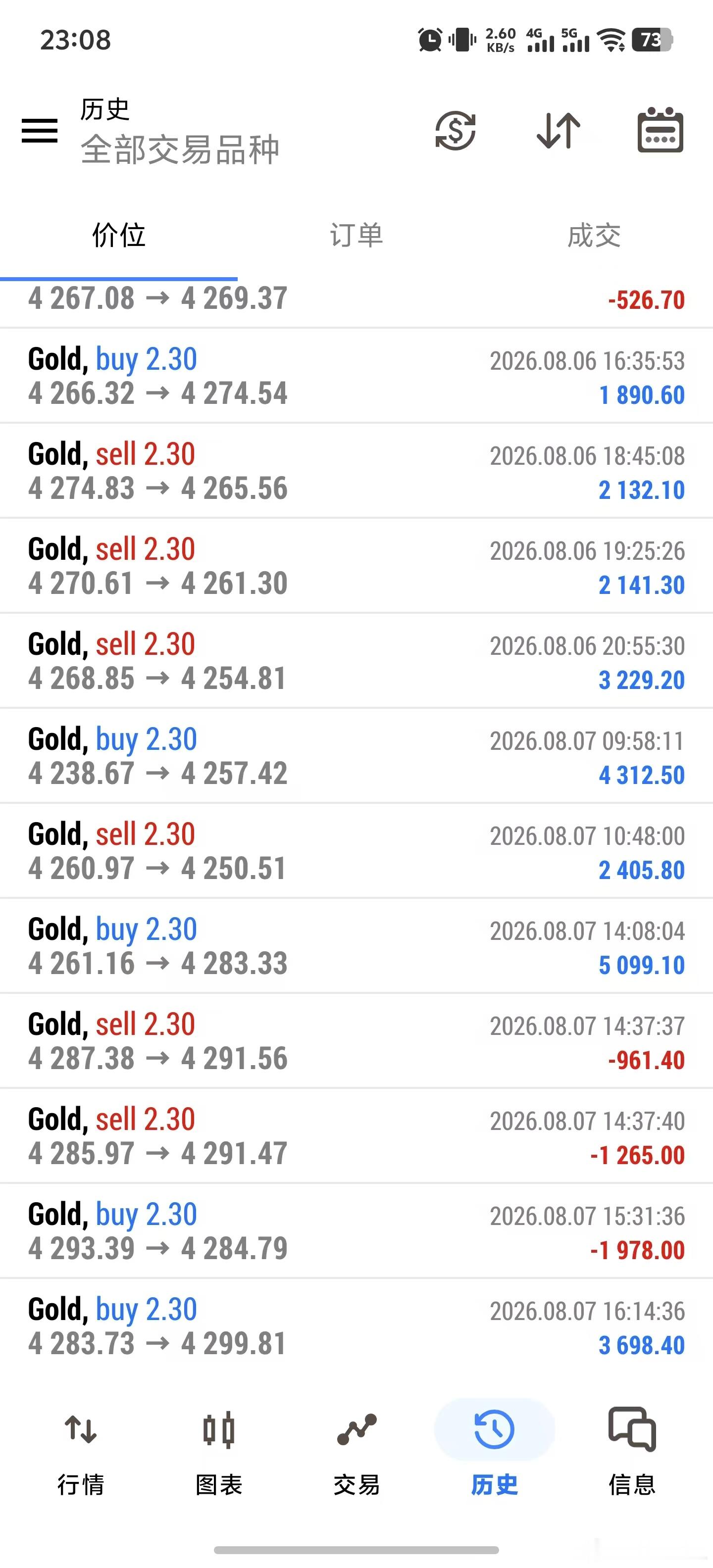Expand the Gold buy trade with profit 1 890.60
Screen dimensions: 713x1568
click(356, 376)
